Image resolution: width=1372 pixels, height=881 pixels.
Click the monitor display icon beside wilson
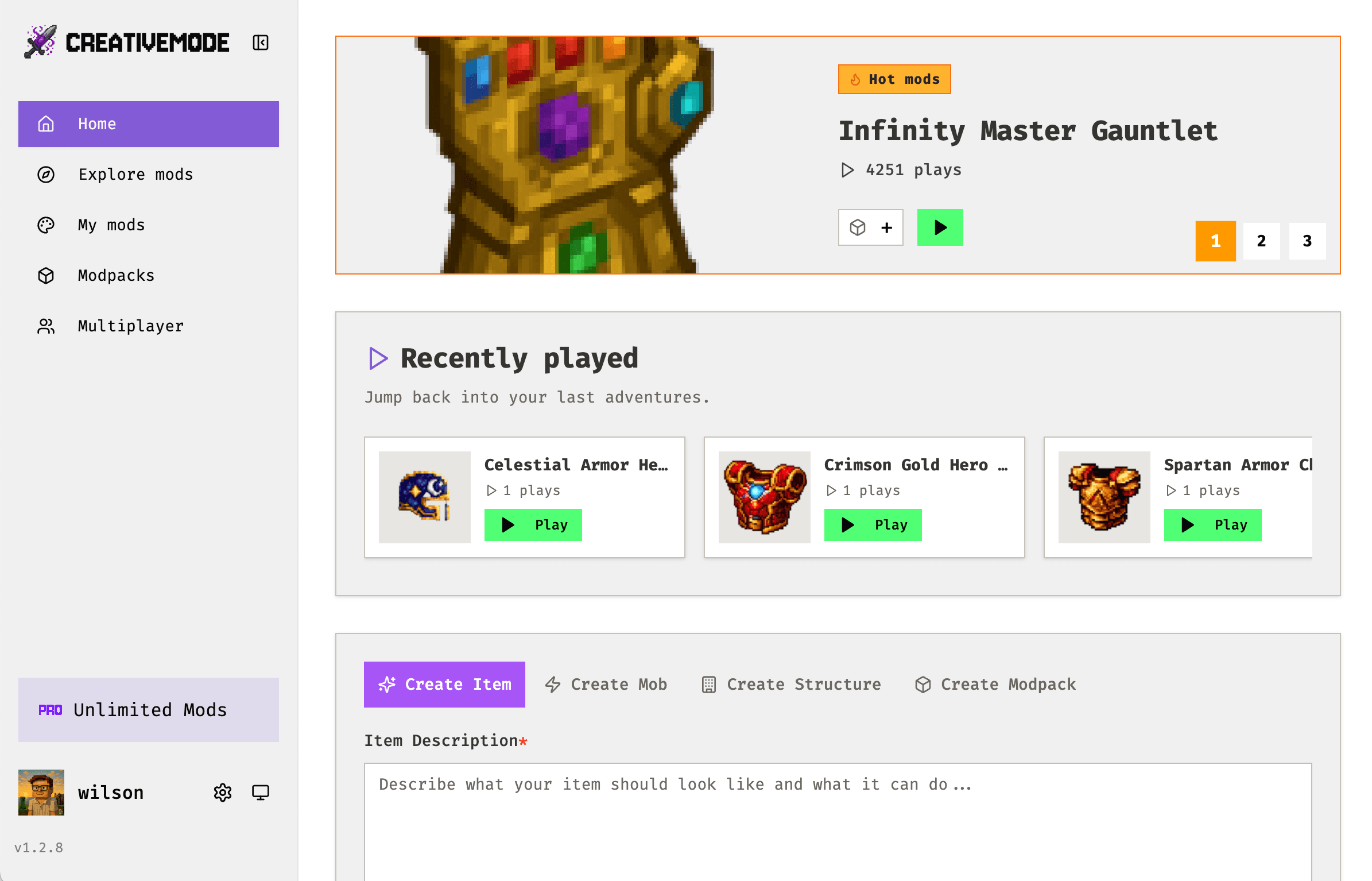tap(261, 793)
